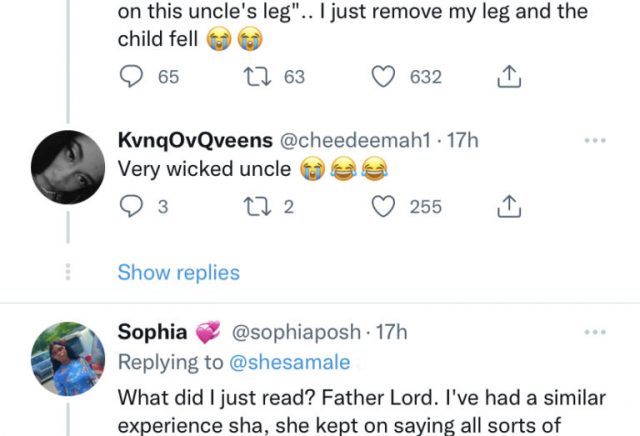Like KvnqOvQveens' comment with 255 likes

(x=384, y=206)
